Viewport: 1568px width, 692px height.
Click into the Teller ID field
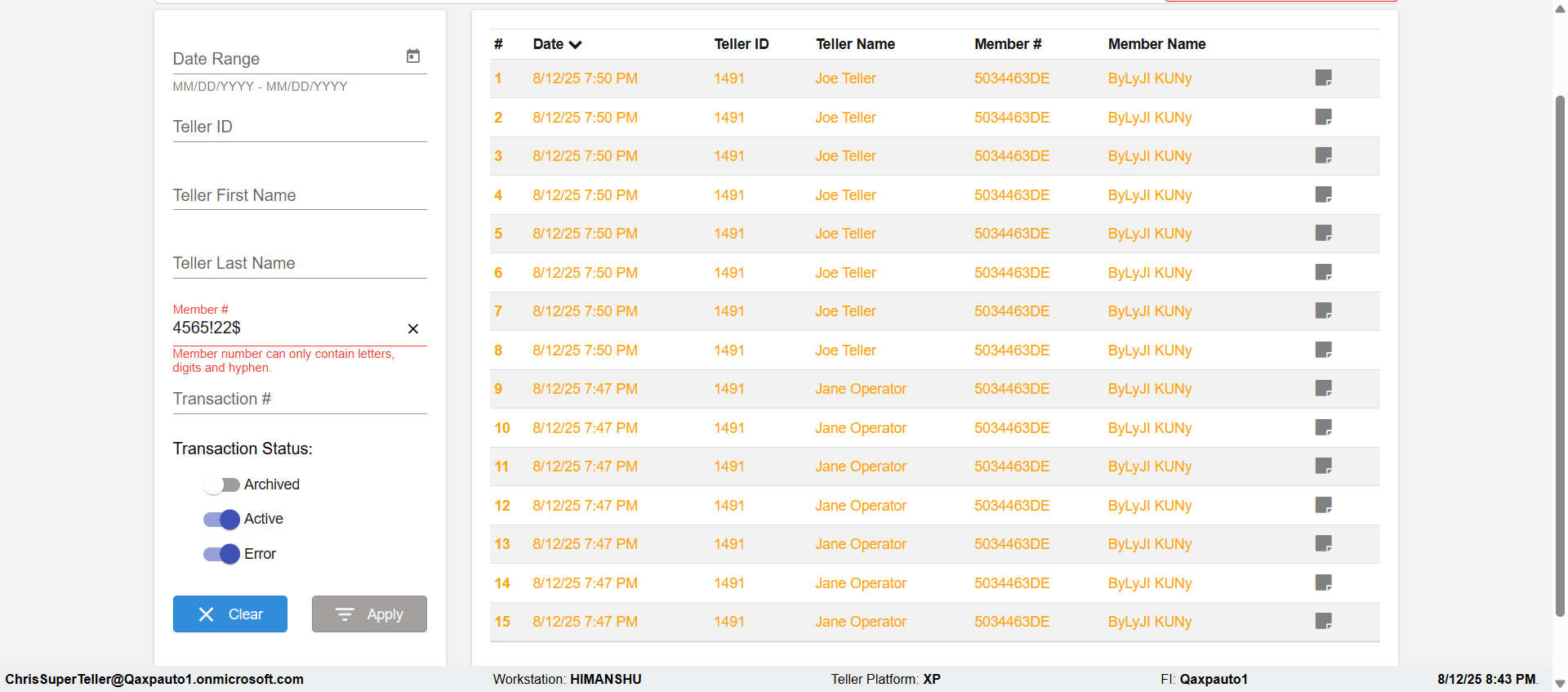tap(299, 127)
